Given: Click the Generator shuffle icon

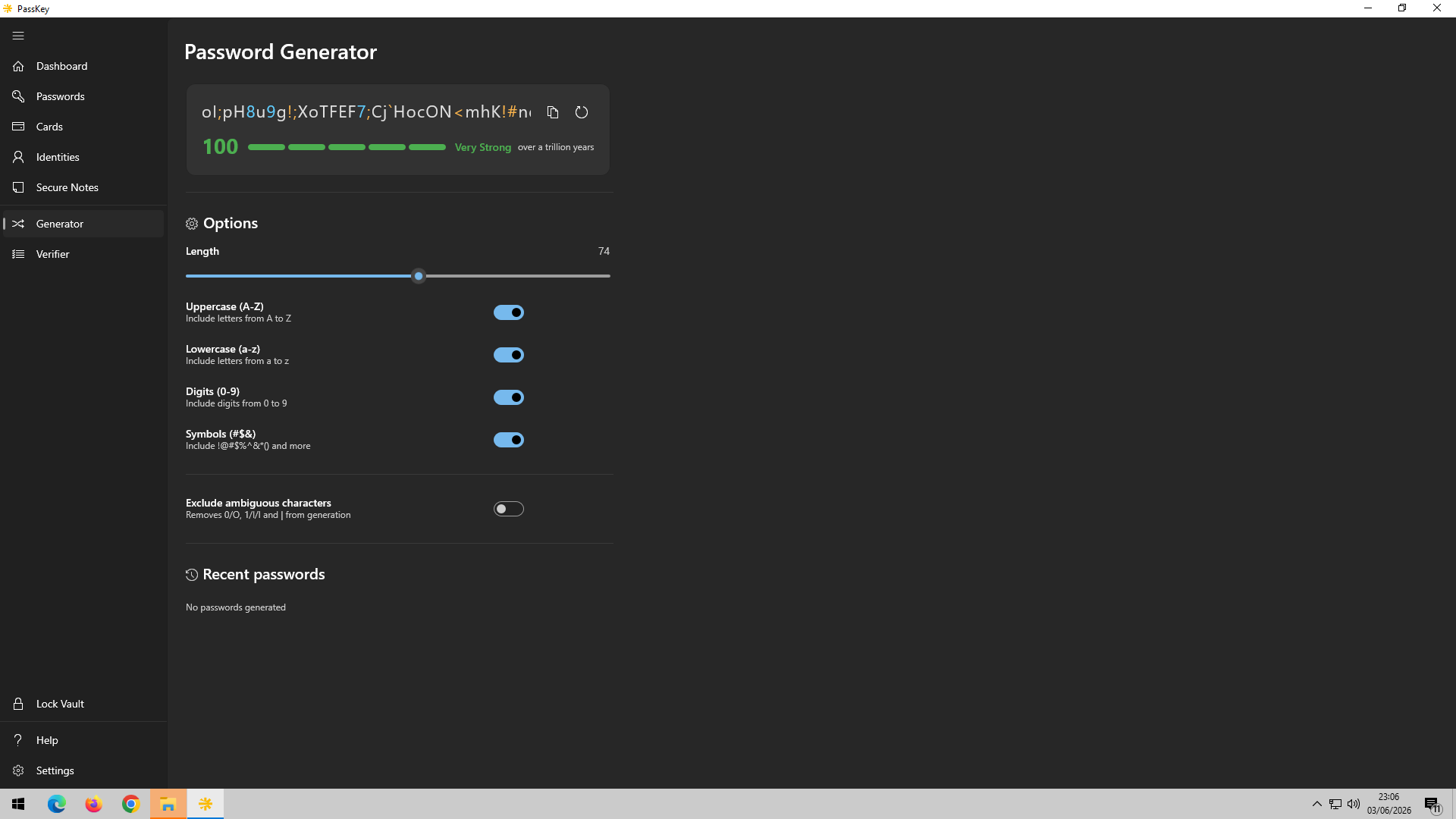Looking at the screenshot, I should (x=18, y=224).
